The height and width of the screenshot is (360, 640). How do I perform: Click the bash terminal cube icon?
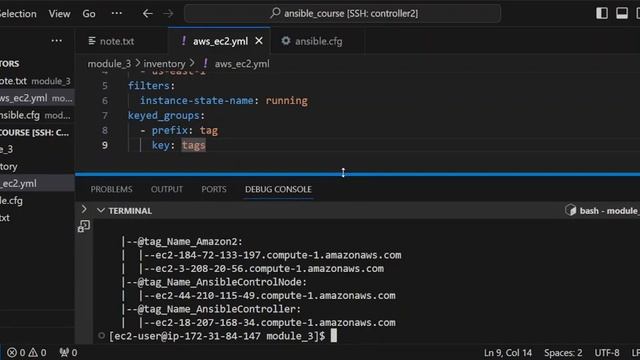point(570,211)
